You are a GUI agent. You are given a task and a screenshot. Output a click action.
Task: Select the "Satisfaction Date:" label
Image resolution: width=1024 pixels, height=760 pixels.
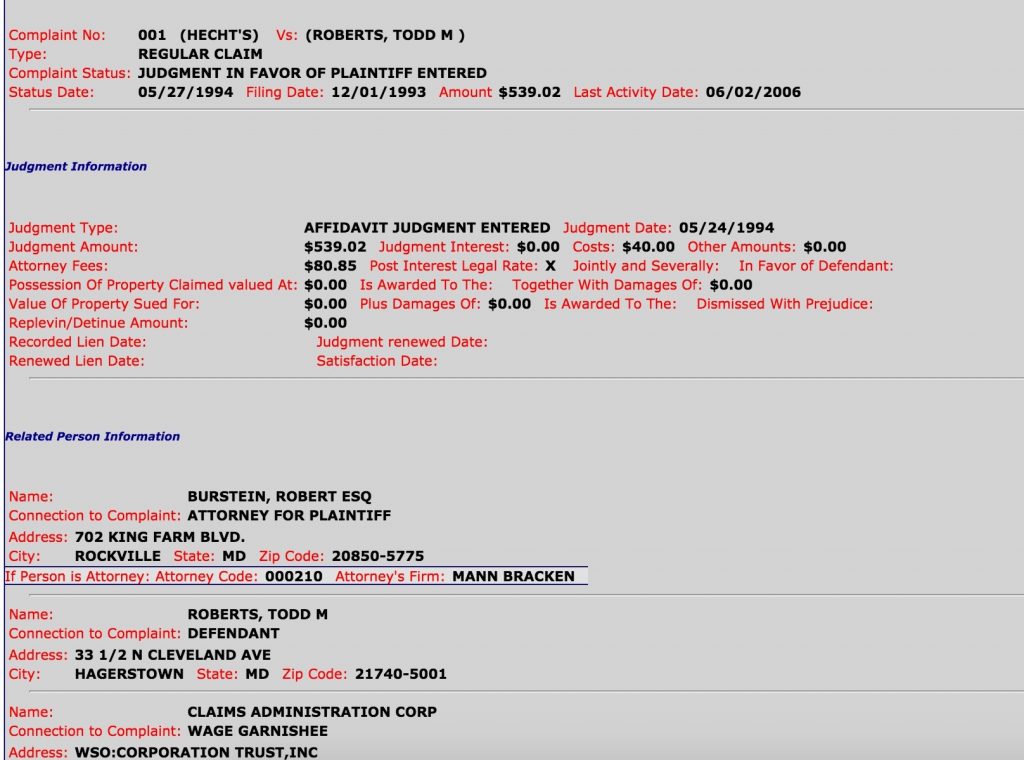pos(377,360)
